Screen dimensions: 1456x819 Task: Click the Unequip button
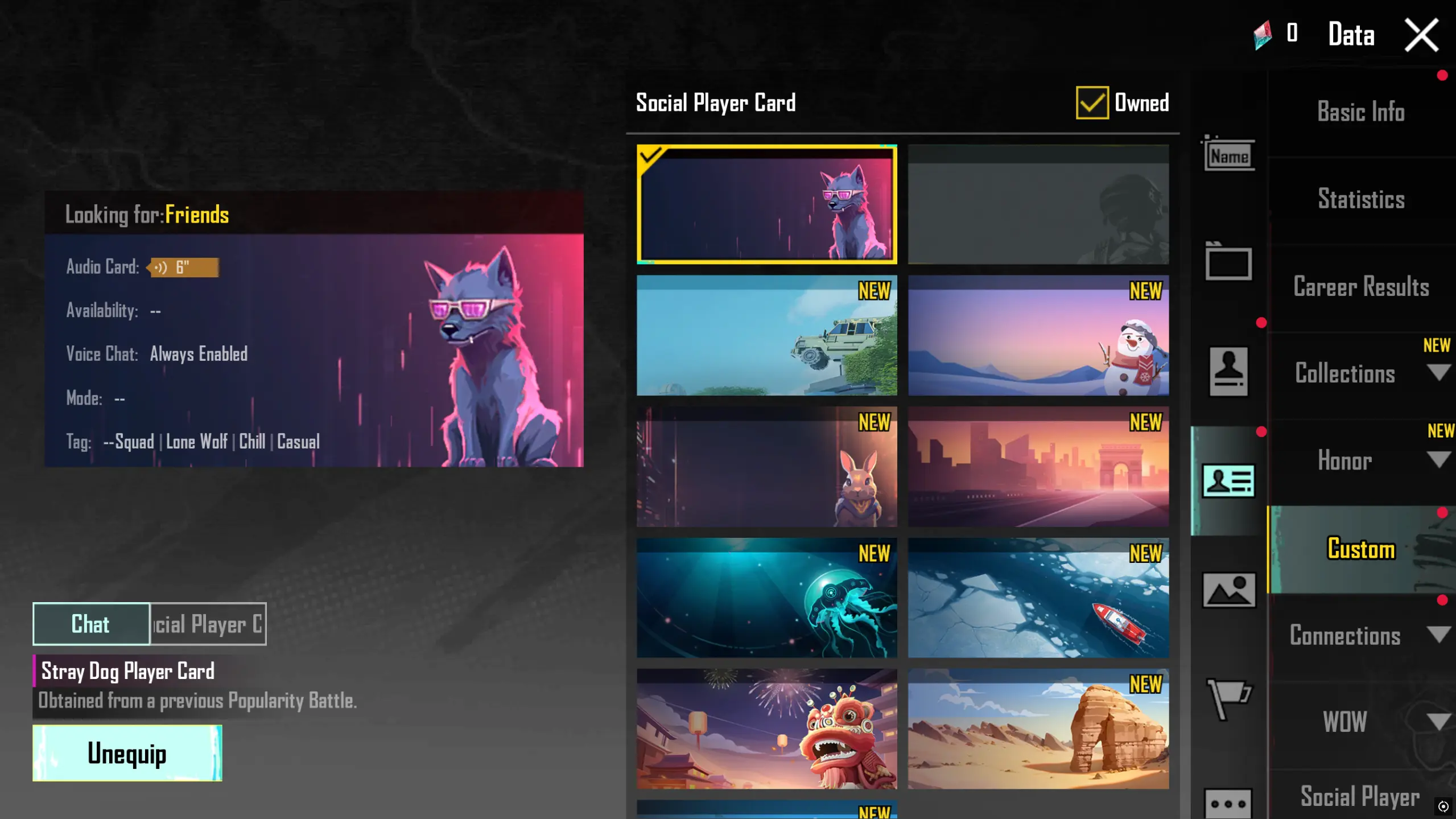pyautogui.click(x=127, y=753)
